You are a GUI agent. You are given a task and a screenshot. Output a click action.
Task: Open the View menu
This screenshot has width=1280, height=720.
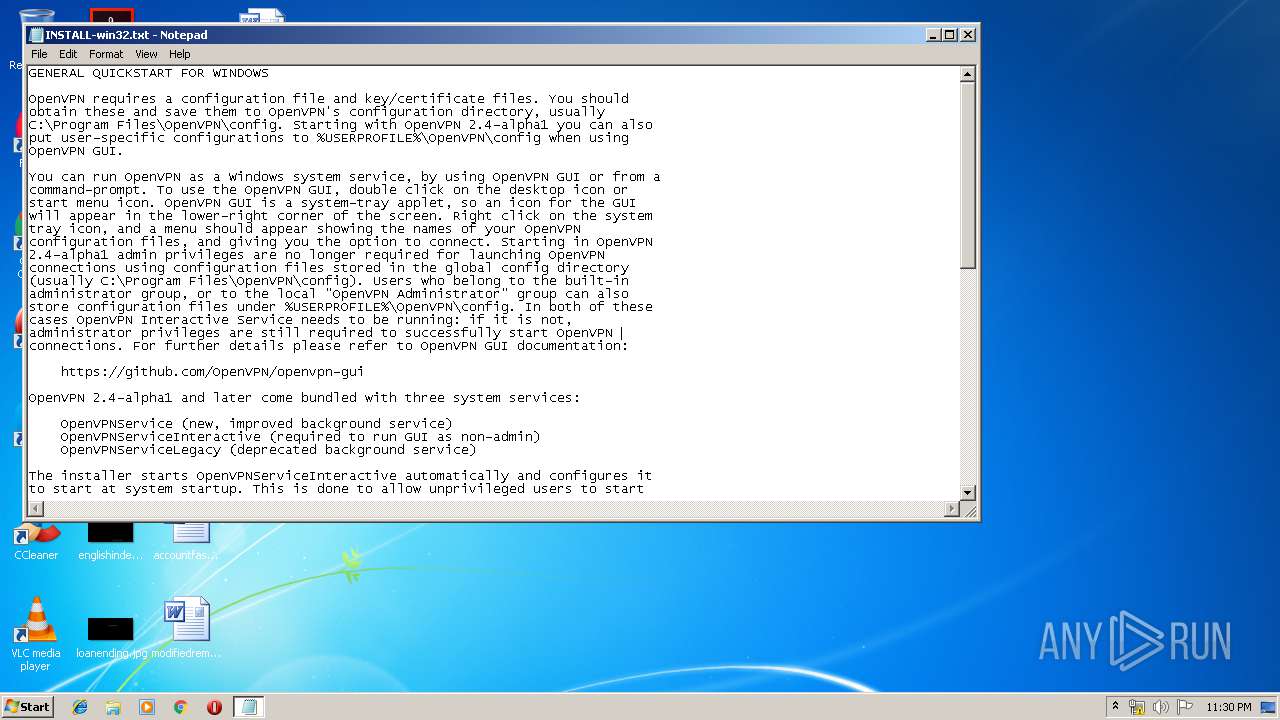146,54
